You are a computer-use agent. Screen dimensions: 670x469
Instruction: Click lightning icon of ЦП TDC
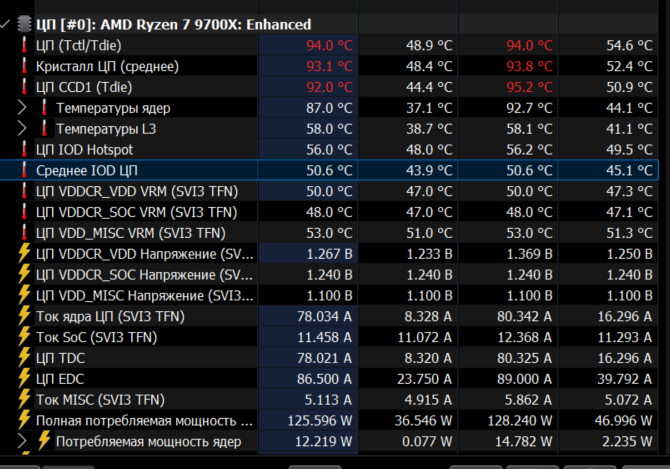[x=24, y=358]
